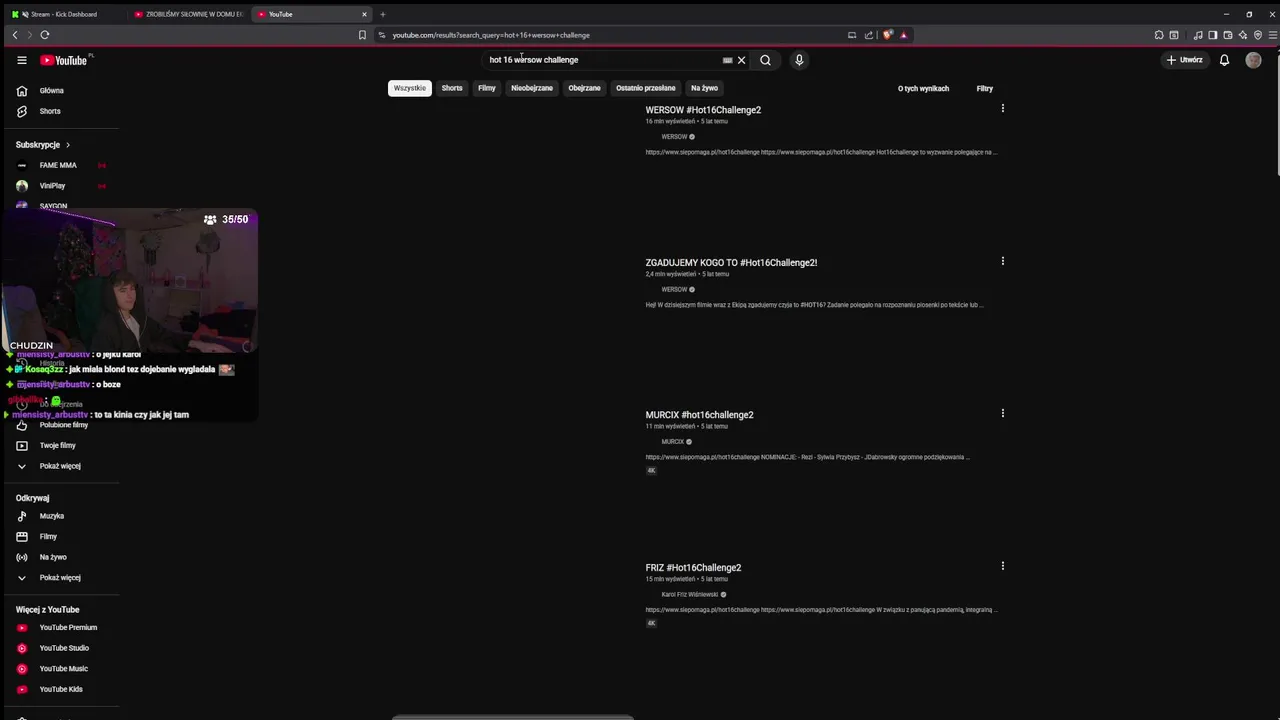Click the Utwórz create button
The width and height of the screenshot is (1280, 720).
(x=1184, y=60)
